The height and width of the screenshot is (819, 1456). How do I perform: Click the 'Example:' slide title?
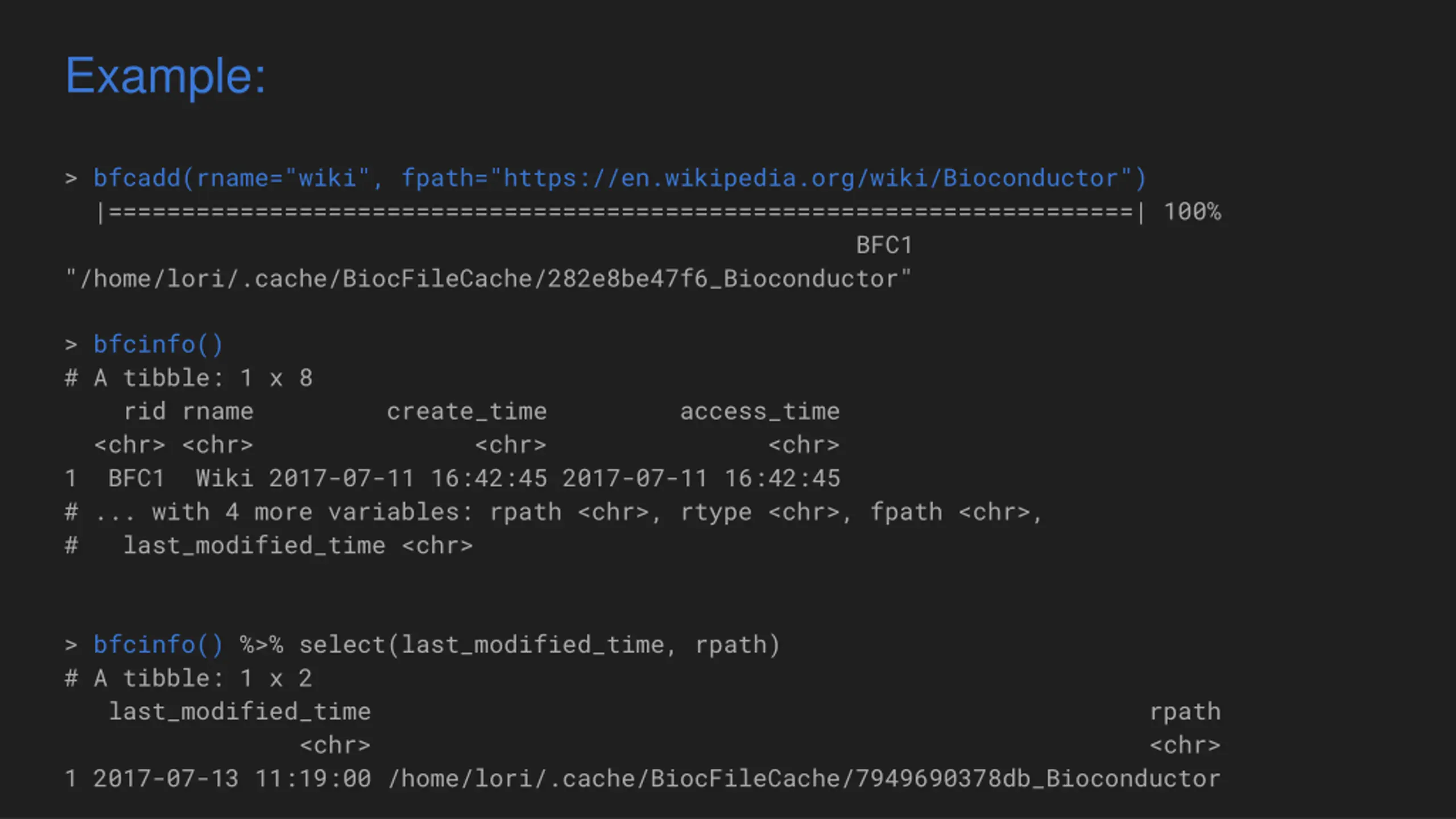click(166, 76)
